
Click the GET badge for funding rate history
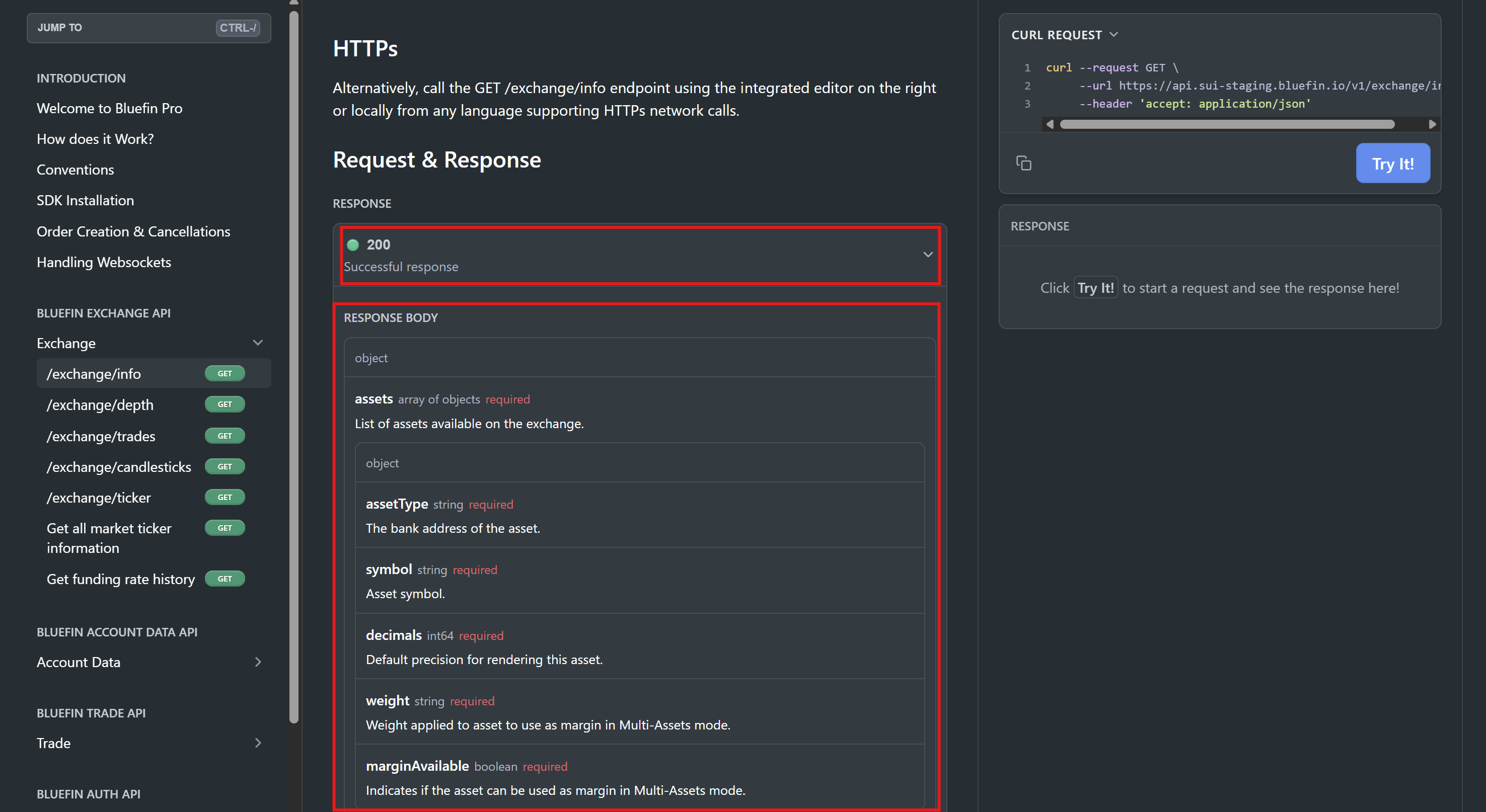click(x=225, y=579)
